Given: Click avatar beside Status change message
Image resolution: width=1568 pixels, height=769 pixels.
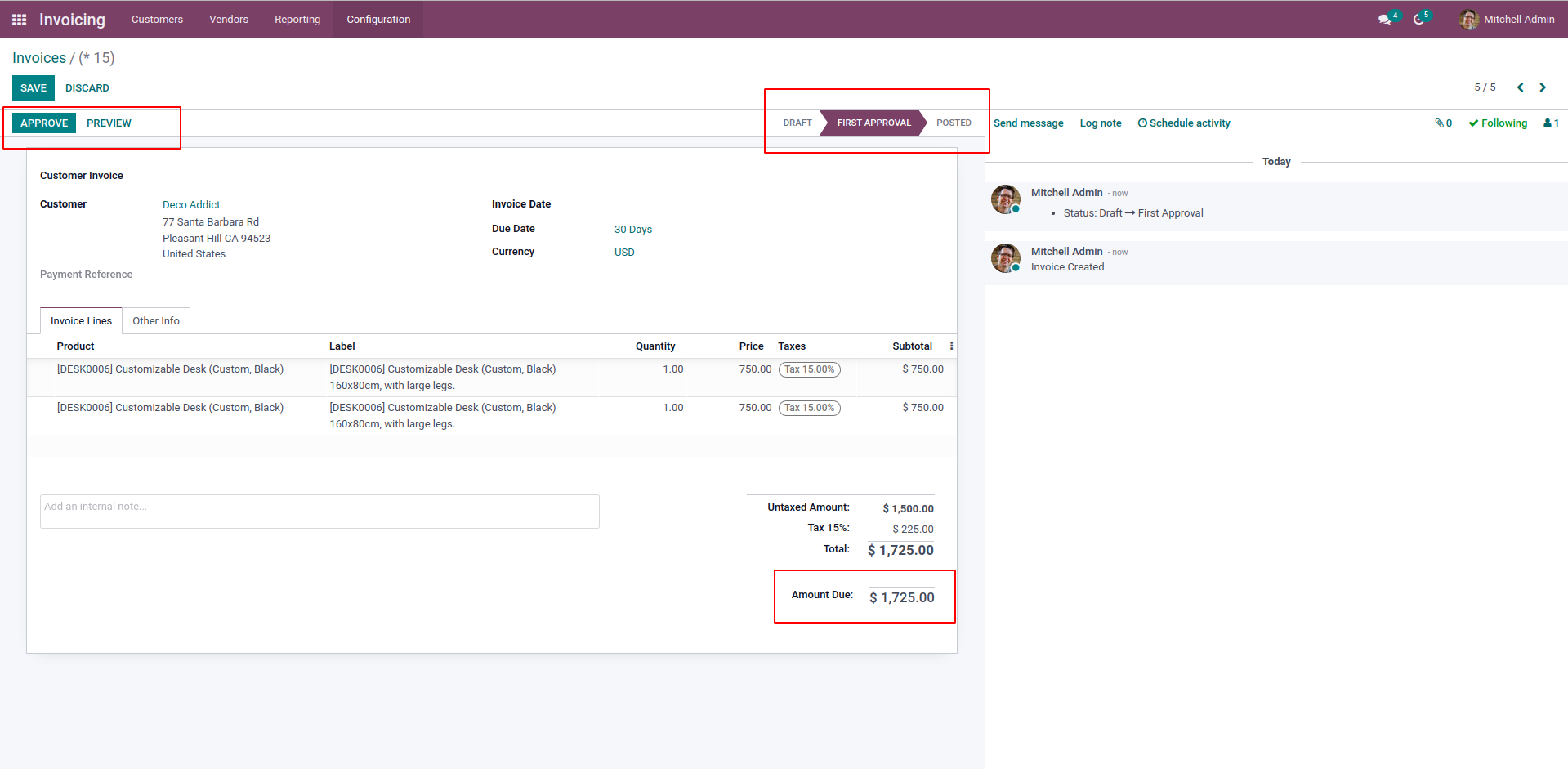Looking at the screenshot, I should pos(1006,199).
